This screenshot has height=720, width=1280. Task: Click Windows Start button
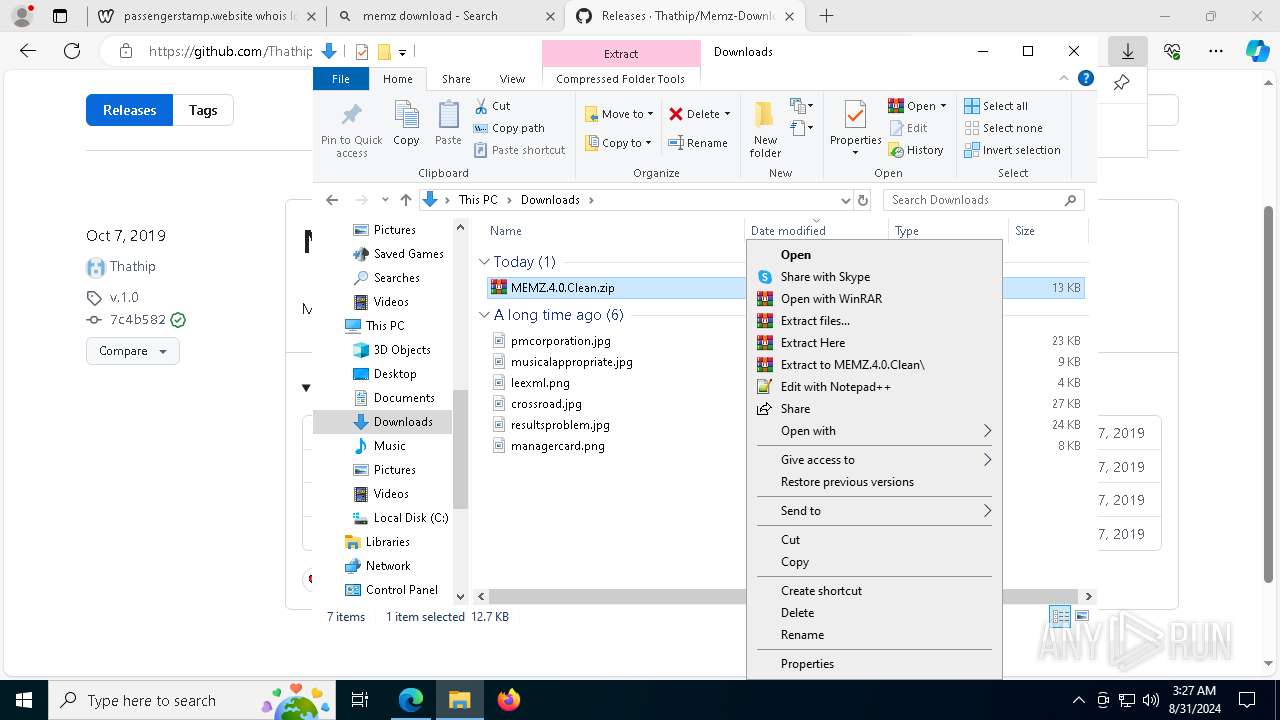[24, 700]
